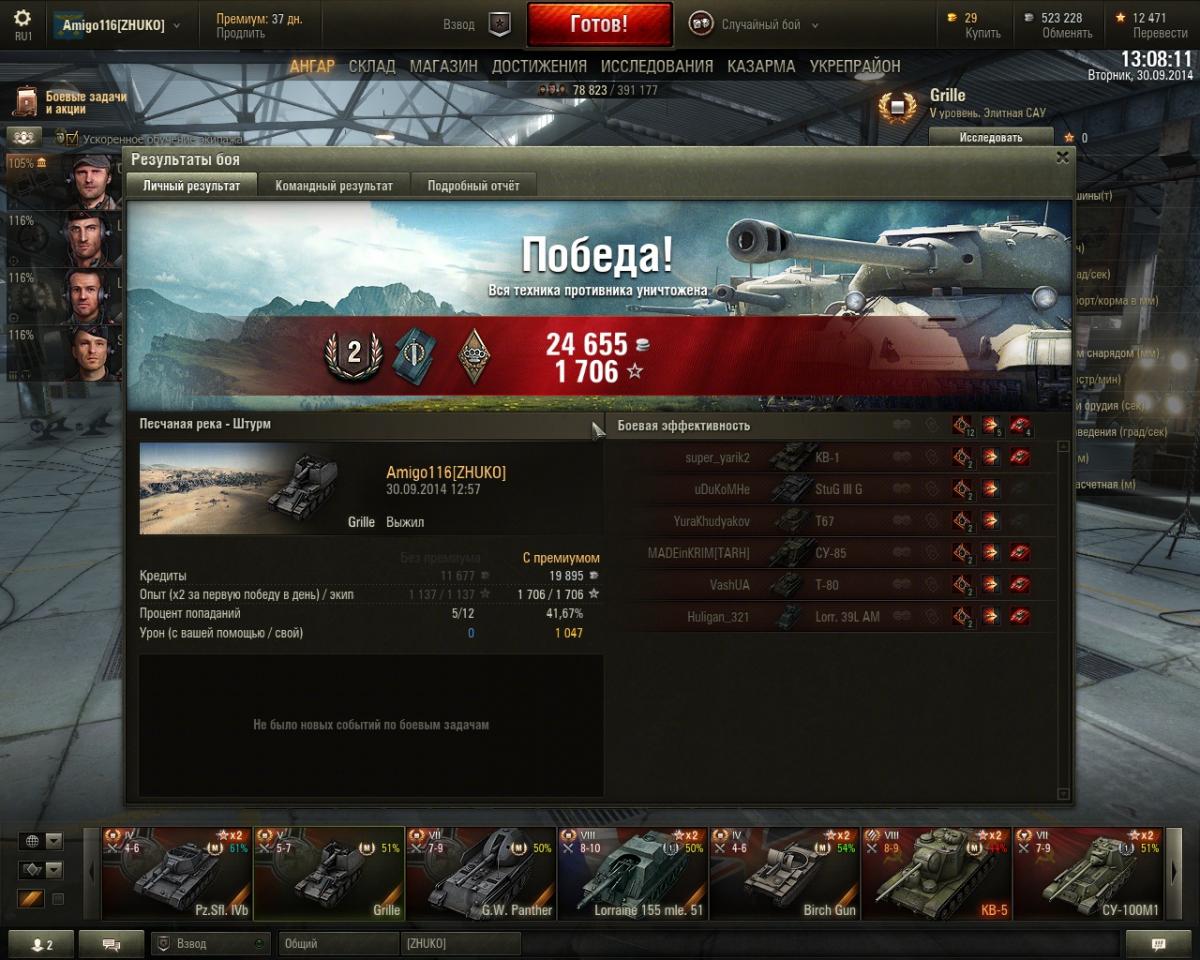This screenshot has width=1200, height=960.
Task: Select the KB-5 tank in carousel
Action: (x=935, y=873)
